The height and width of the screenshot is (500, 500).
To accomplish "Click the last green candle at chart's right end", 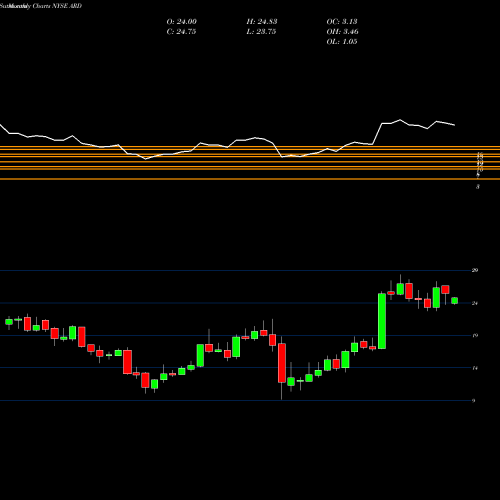I will [x=454, y=301].
